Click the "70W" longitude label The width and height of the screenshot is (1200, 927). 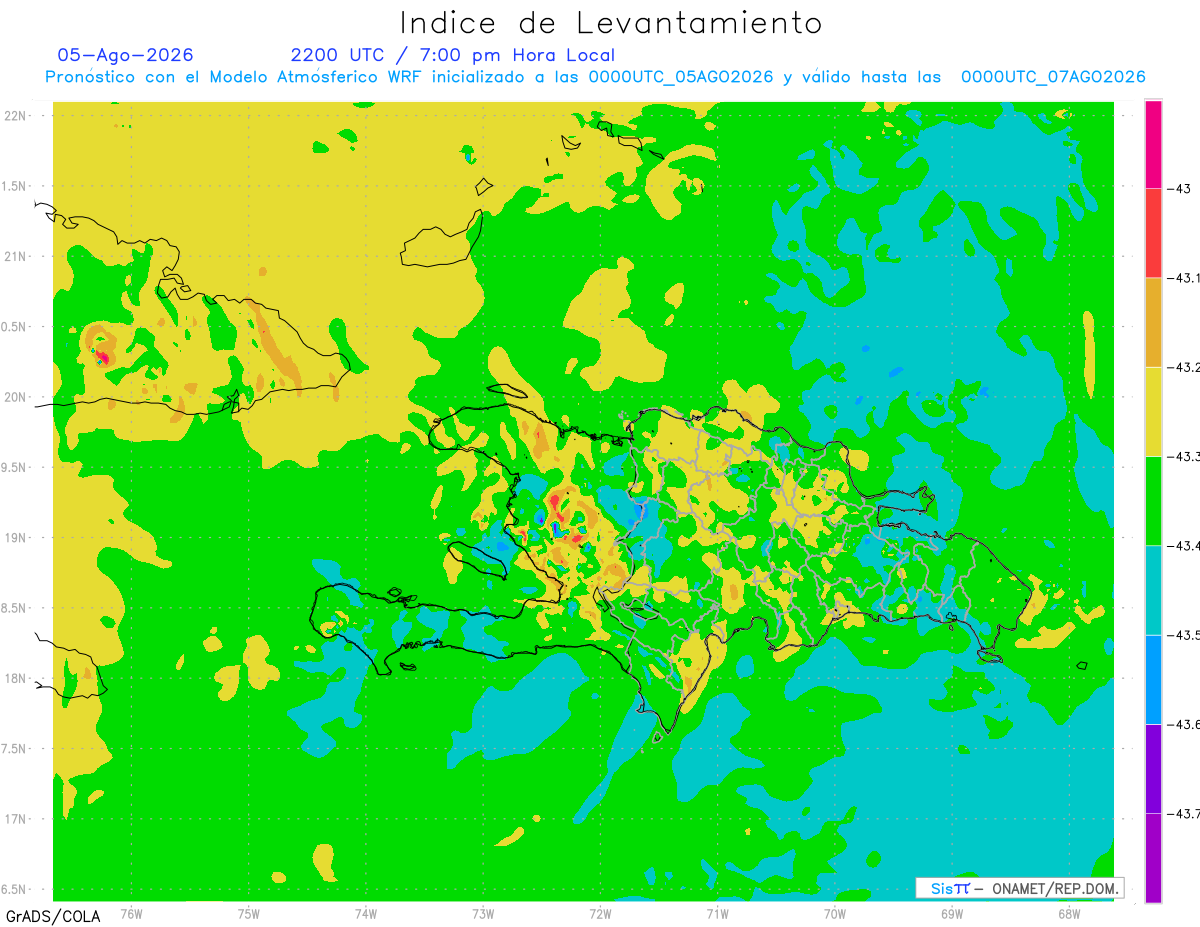coord(835,915)
